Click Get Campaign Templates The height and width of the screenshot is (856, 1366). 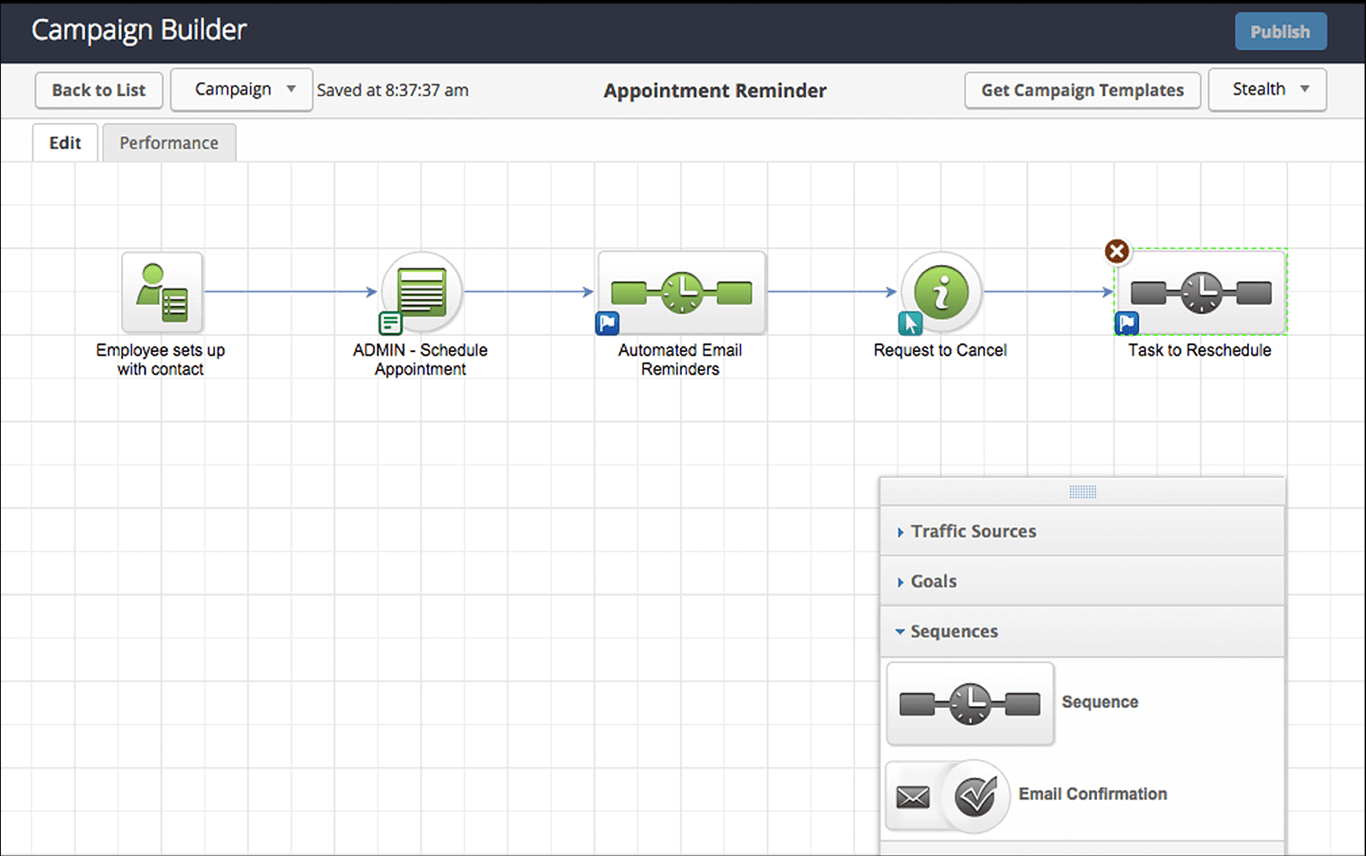pos(1082,90)
